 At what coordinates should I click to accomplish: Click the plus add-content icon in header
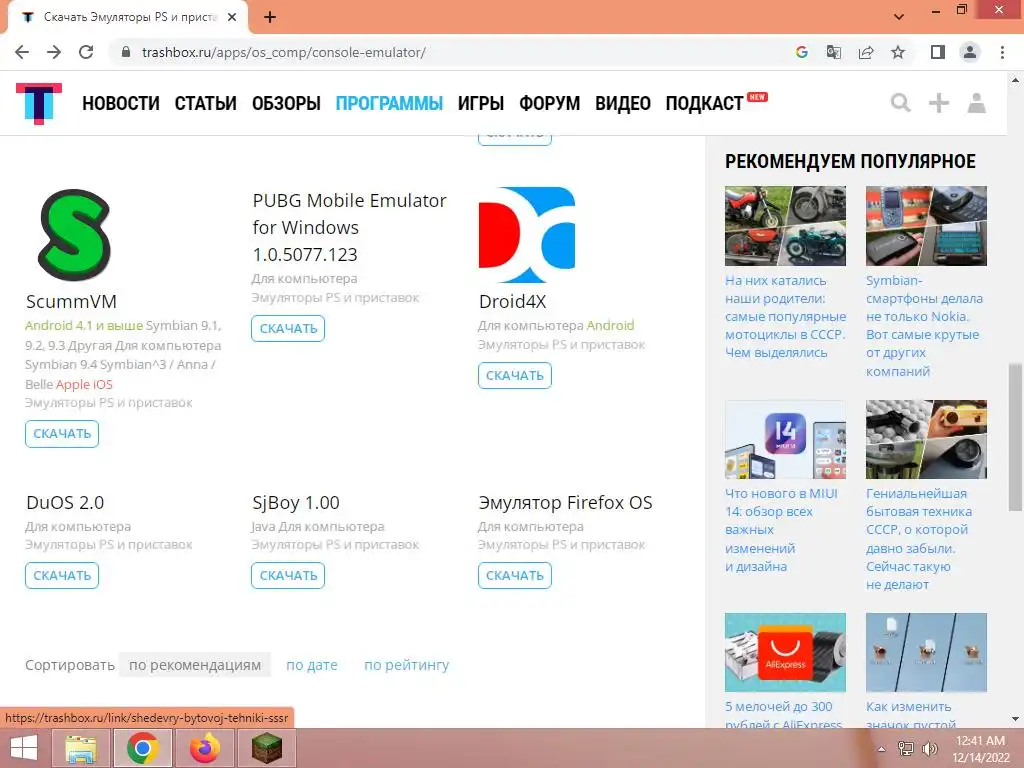(x=938, y=103)
